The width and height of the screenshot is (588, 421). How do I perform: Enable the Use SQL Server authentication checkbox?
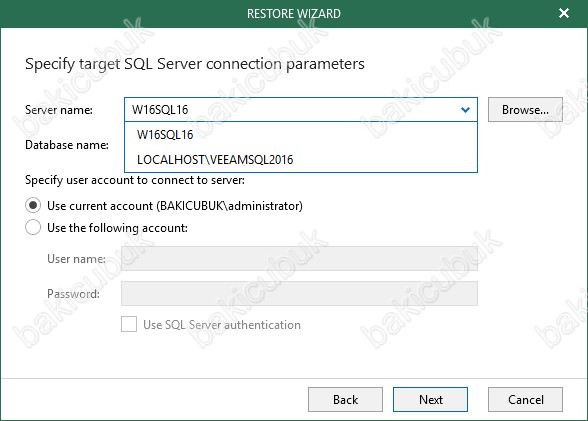pyautogui.click(x=129, y=324)
